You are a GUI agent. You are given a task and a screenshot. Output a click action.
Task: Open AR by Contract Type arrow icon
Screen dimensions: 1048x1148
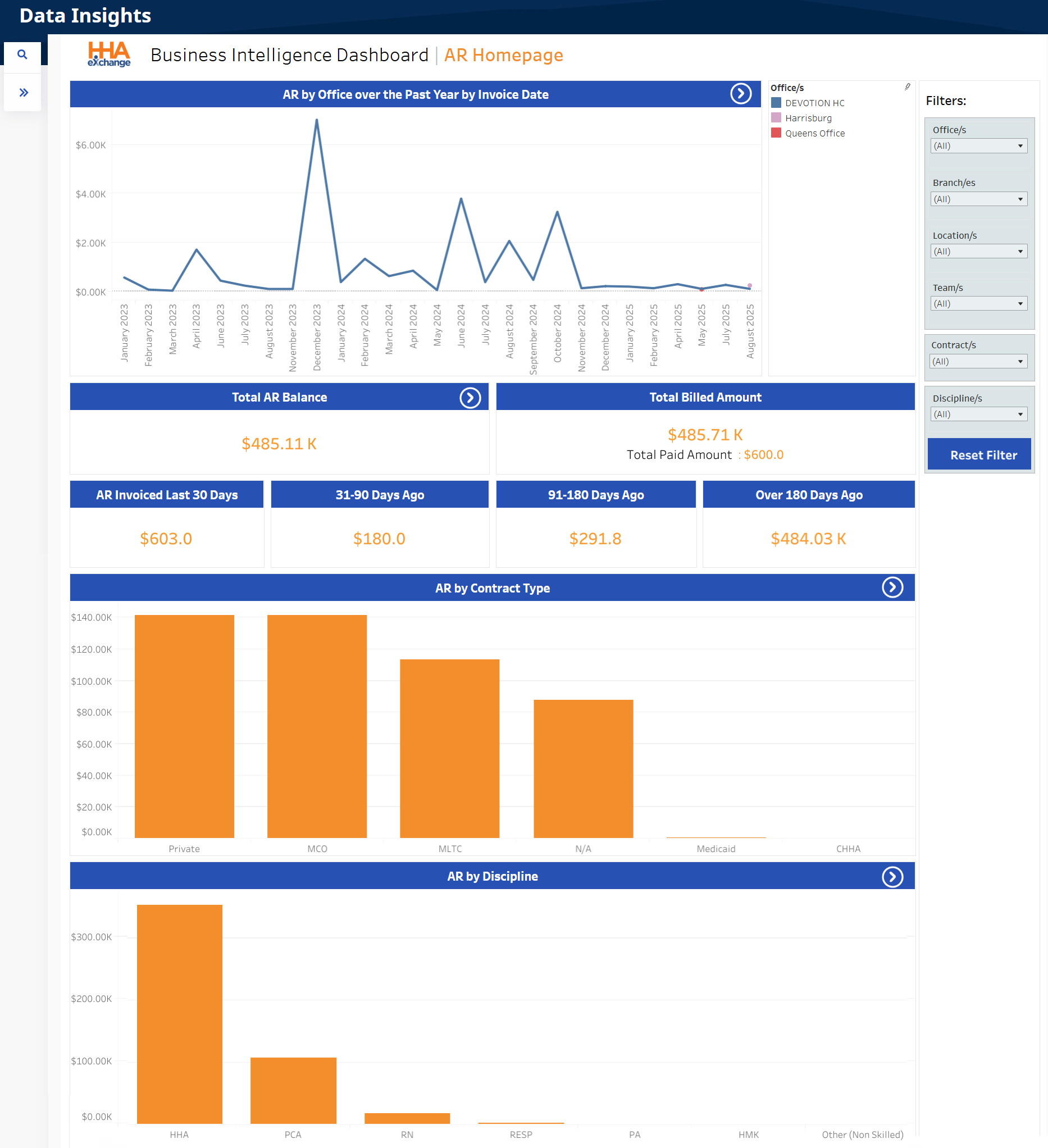pyautogui.click(x=892, y=587)
